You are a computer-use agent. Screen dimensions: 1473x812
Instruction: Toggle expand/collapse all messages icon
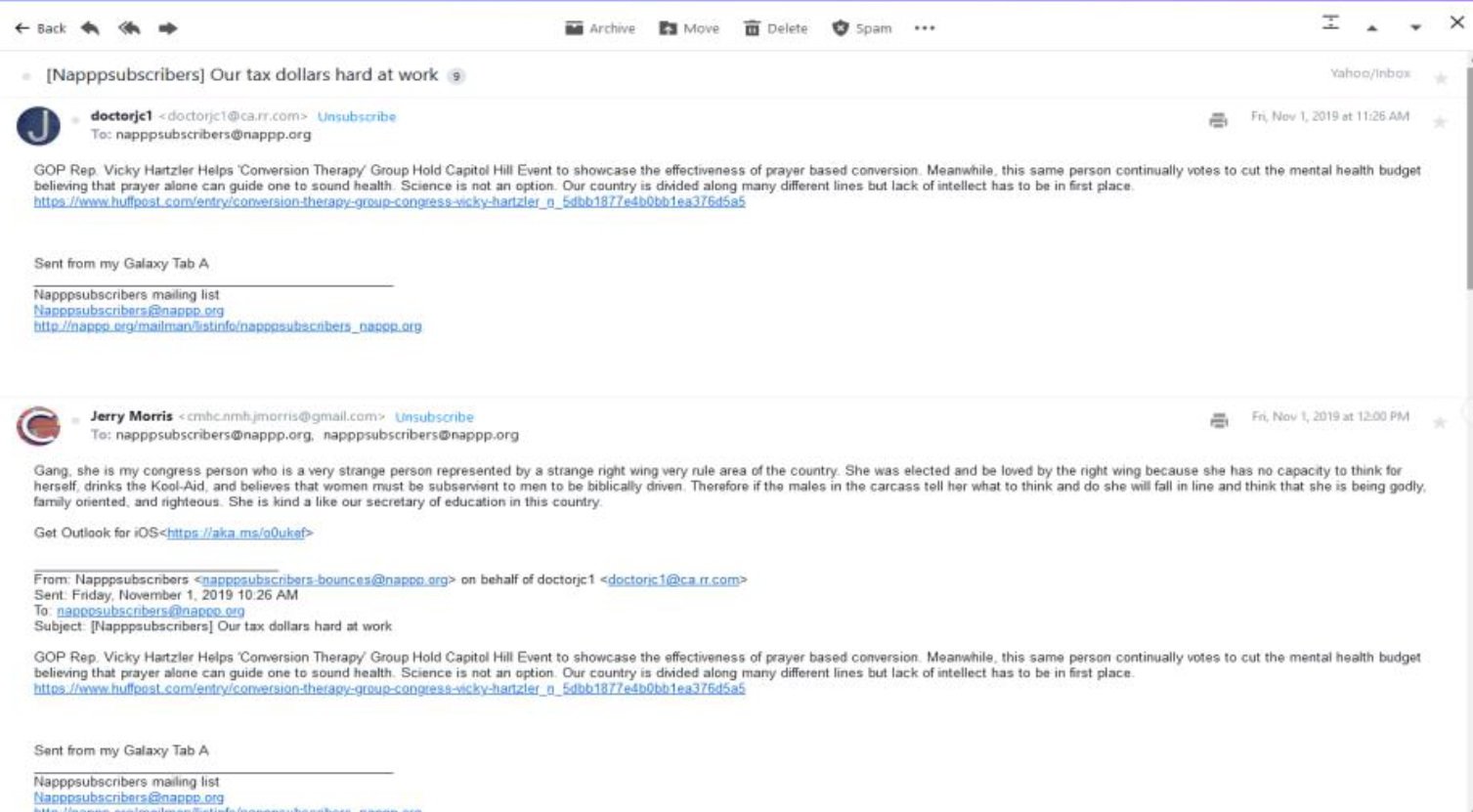(x=1330, y=22)
